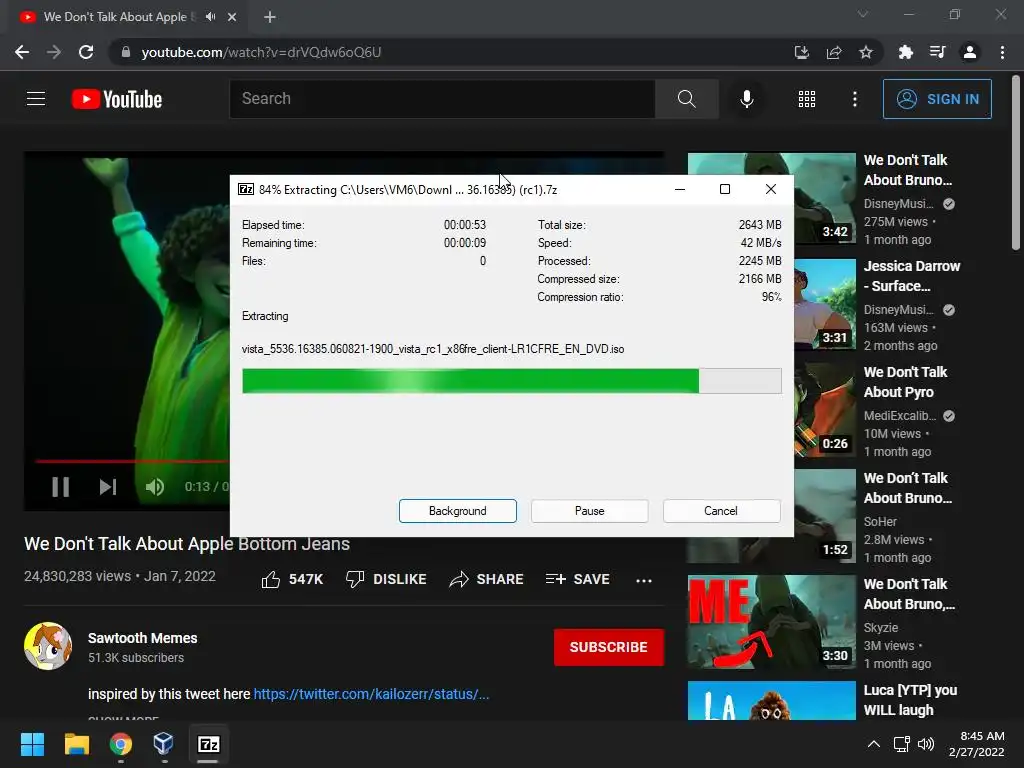Open We Don't Talk About Pyro video
1024x768 pixels.
point(905,382)
